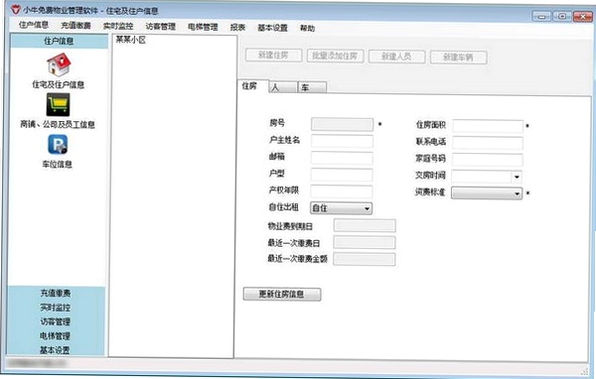The image size is (596, 379).
Task: Open the 实时监控 menu
Action: [x=118, y=26]
